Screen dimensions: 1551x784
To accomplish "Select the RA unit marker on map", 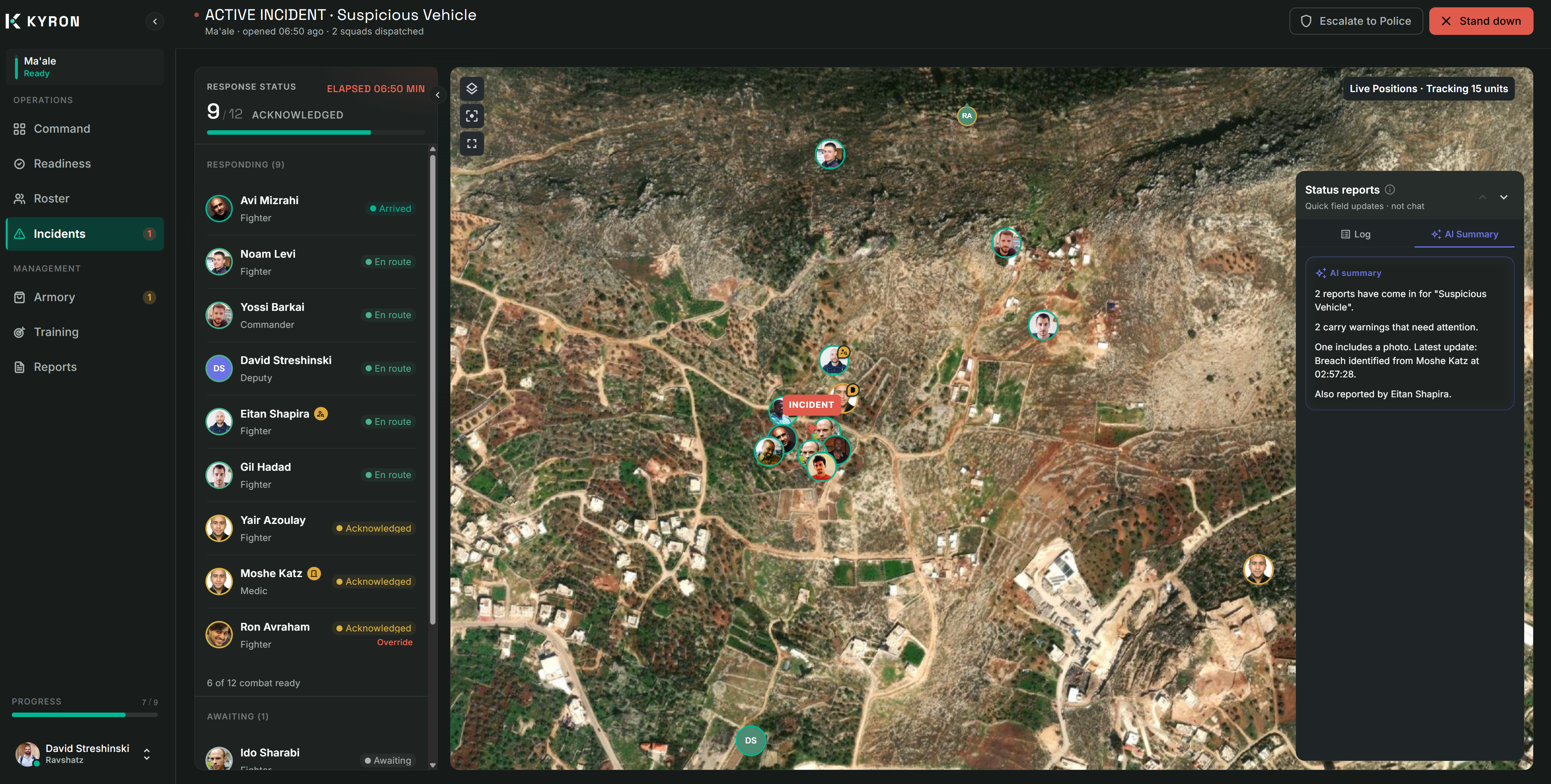I will click(x=966, y=116).
